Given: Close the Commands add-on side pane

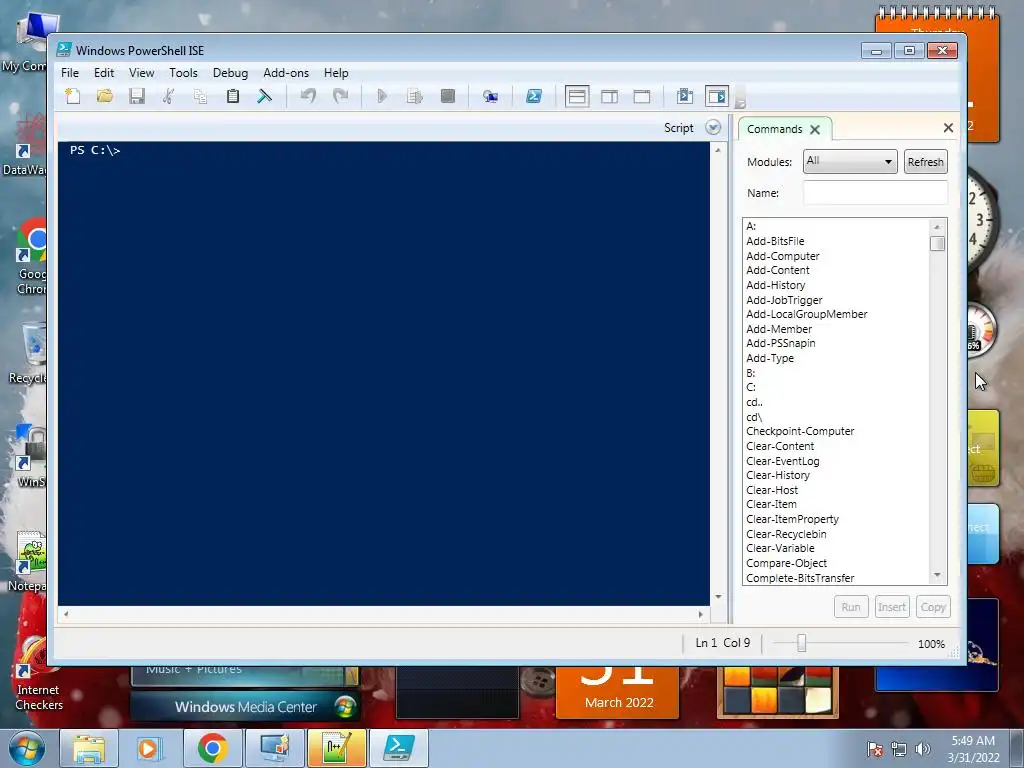Looking at the screenshot, I should click(x=948, y=127).
